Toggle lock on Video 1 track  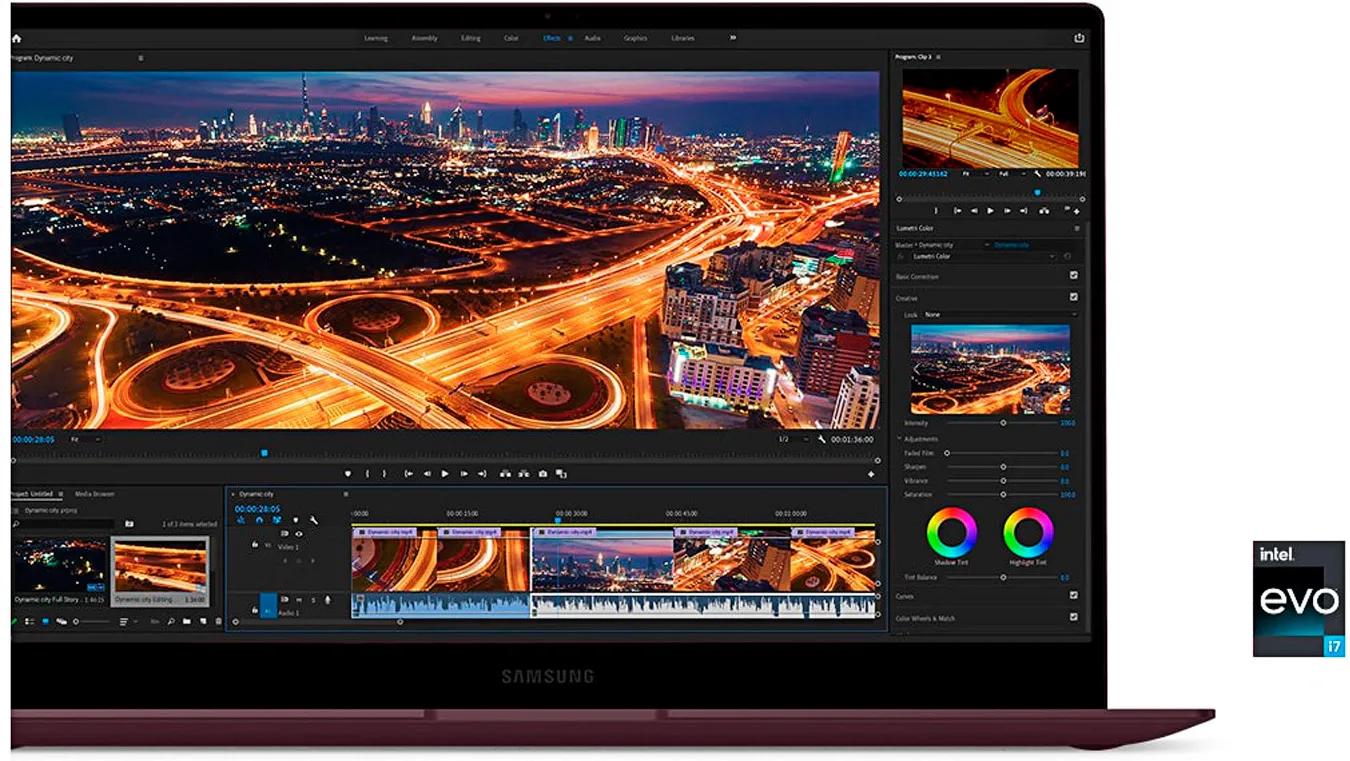click(255, 545)
